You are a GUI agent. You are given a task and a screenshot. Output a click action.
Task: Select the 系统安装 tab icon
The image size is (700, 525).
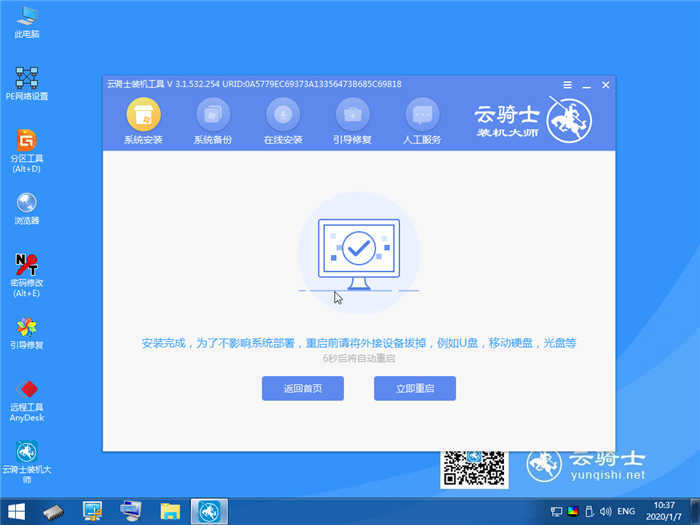click(x=143, y=114)
